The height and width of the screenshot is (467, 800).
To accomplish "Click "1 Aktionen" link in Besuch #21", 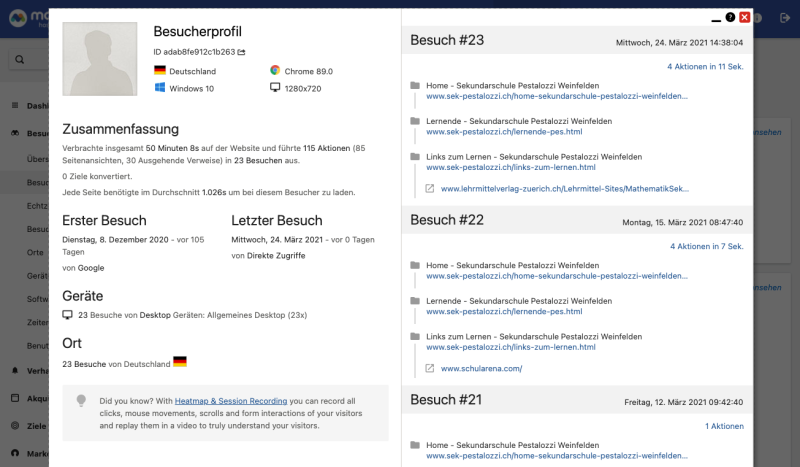I will (724, 426).
